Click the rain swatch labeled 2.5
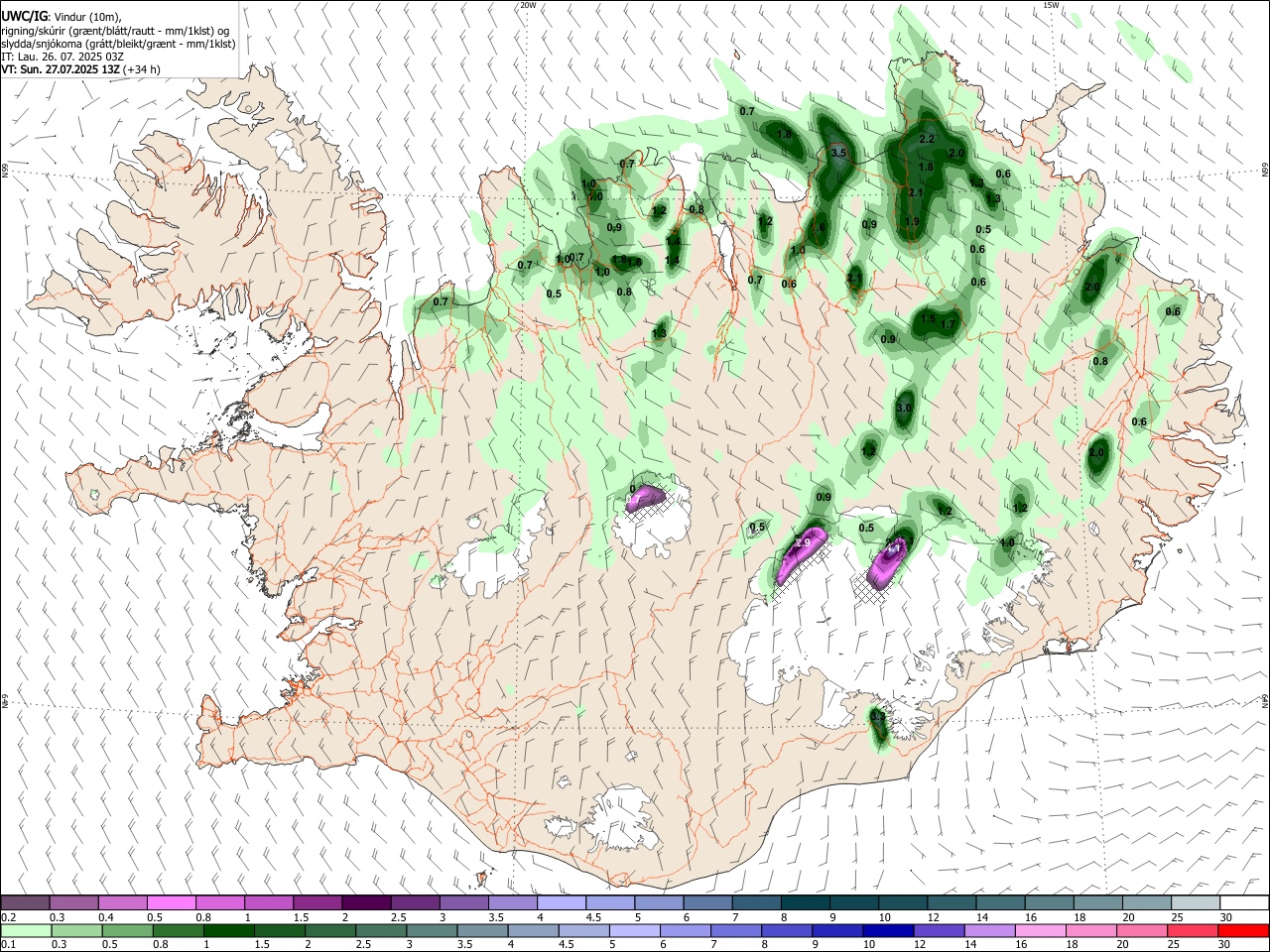The width and height of the screenshot is (1270, 952). (x=381, y=931)
